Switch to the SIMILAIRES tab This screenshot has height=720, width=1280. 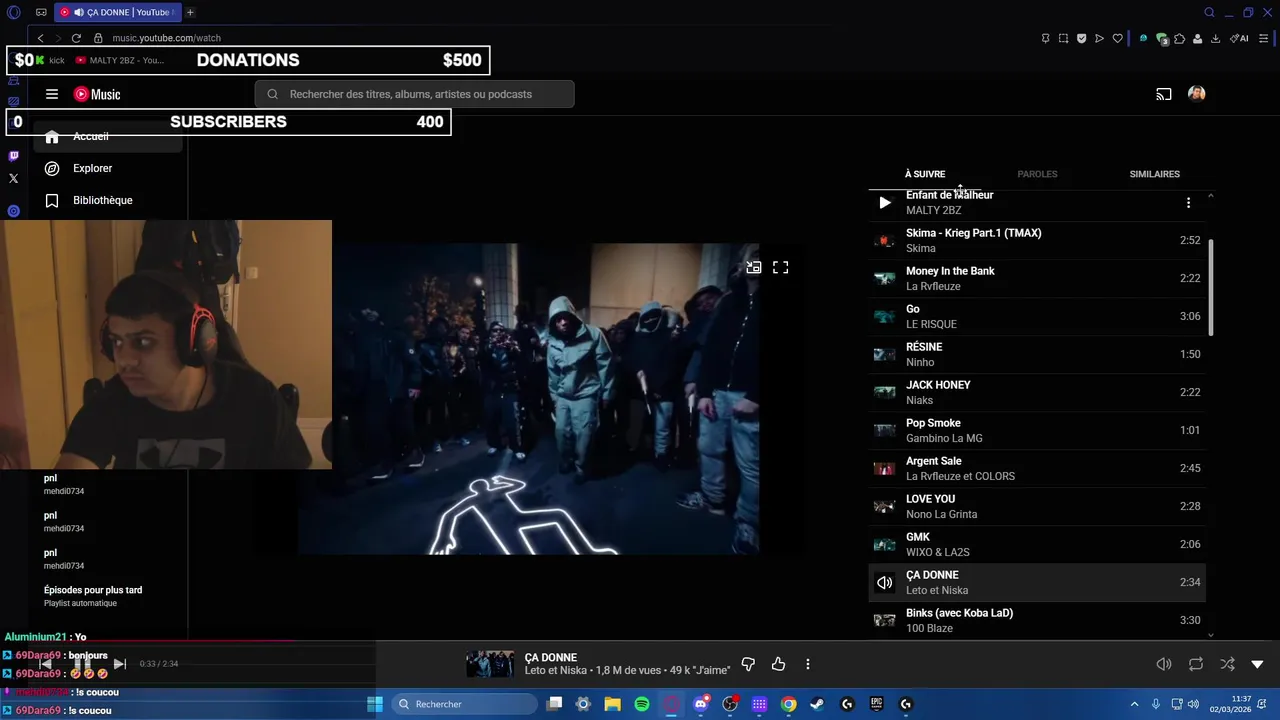click(x=1154, y=174)
